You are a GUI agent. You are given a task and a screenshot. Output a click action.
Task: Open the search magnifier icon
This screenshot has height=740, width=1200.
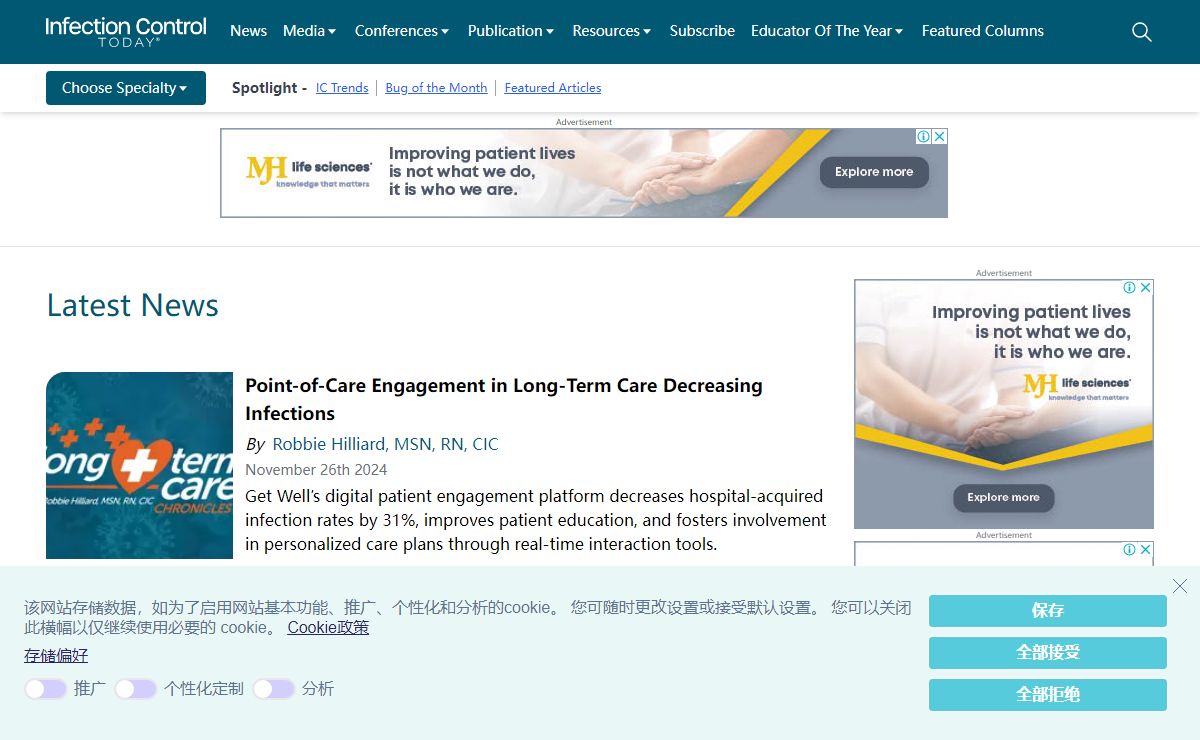click(x=1141, y=32)
